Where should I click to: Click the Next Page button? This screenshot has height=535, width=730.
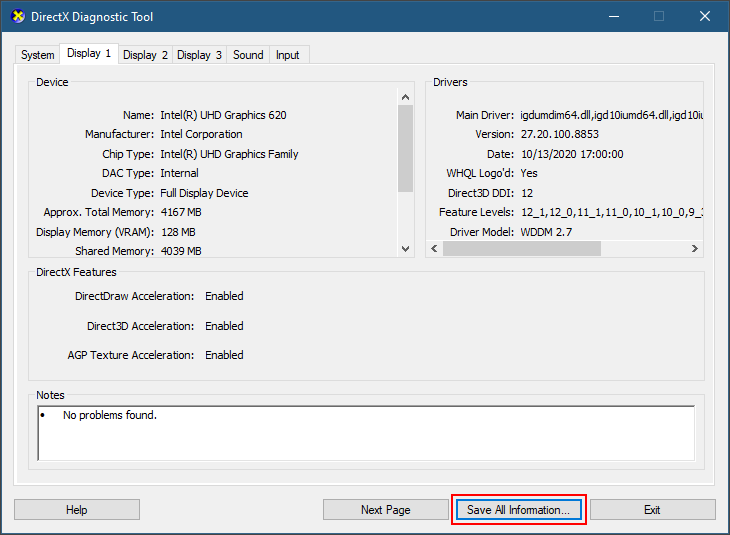coord(385,510)
